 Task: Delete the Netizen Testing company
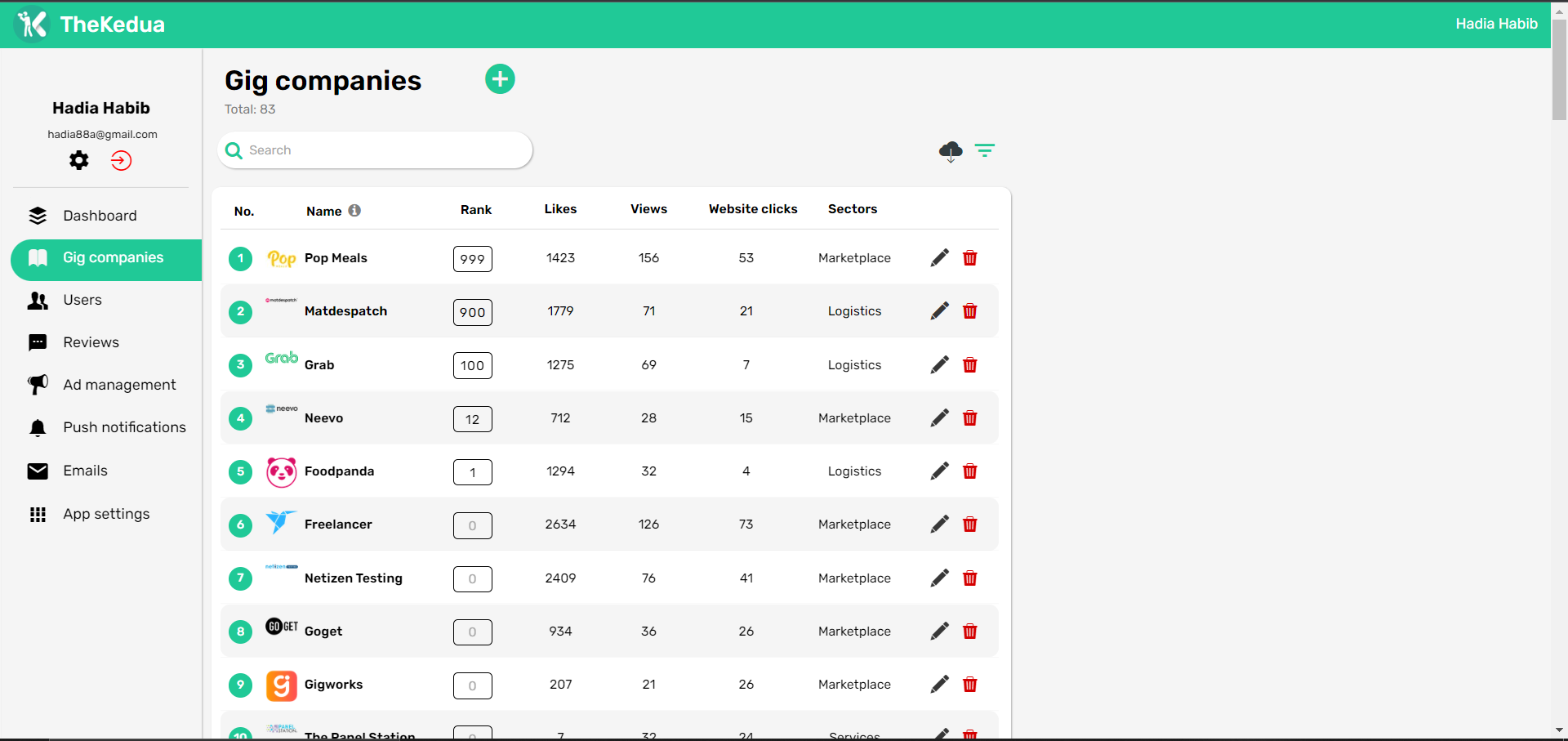(x=970, y=578)
